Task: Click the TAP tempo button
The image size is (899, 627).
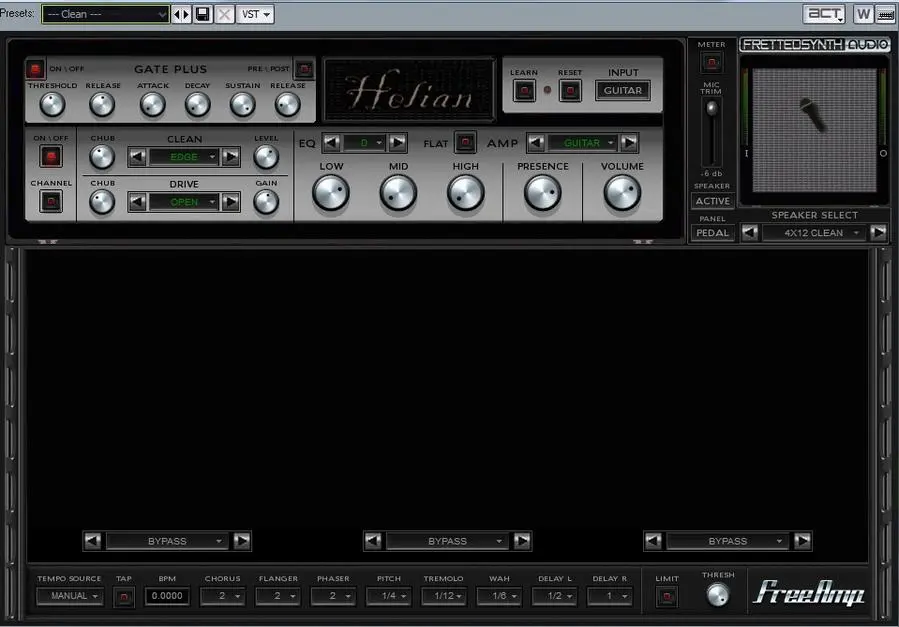Action: 123,597
